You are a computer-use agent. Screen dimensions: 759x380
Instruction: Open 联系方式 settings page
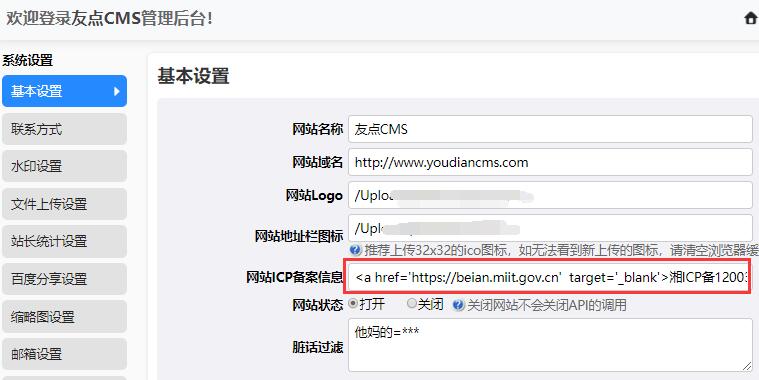pos(64,129)
